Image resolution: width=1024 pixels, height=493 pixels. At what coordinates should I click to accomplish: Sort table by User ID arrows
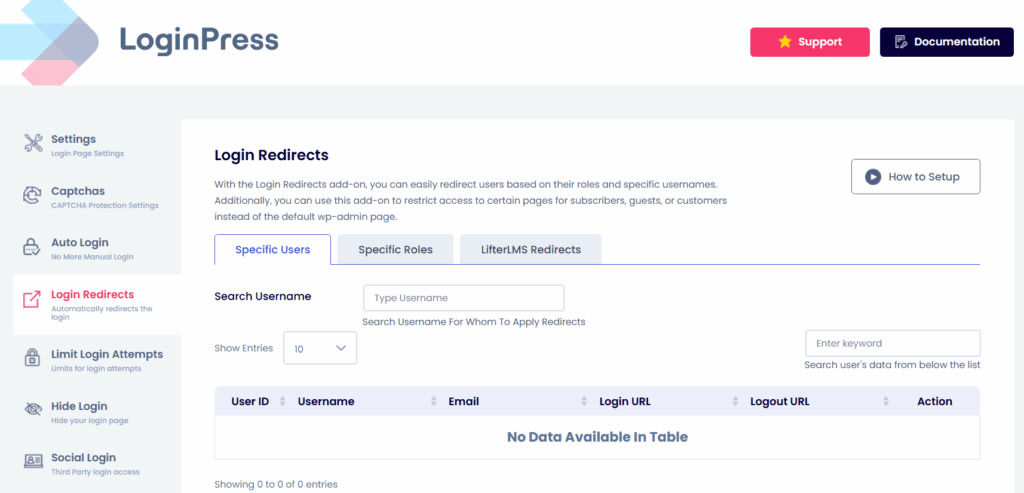pos(282,402)
